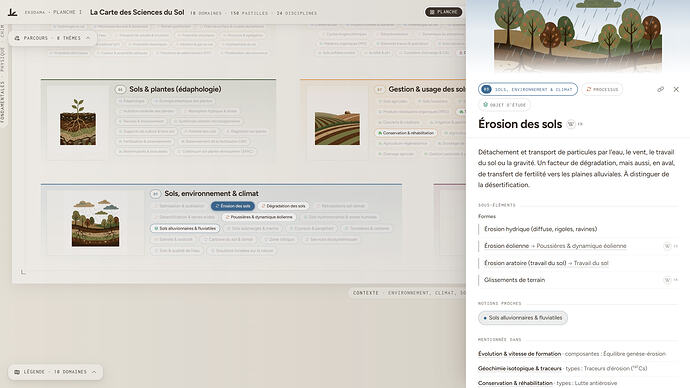Expand the Parcours 8 thèmes panel
This screenshot has width=690, height=388.
52,38
